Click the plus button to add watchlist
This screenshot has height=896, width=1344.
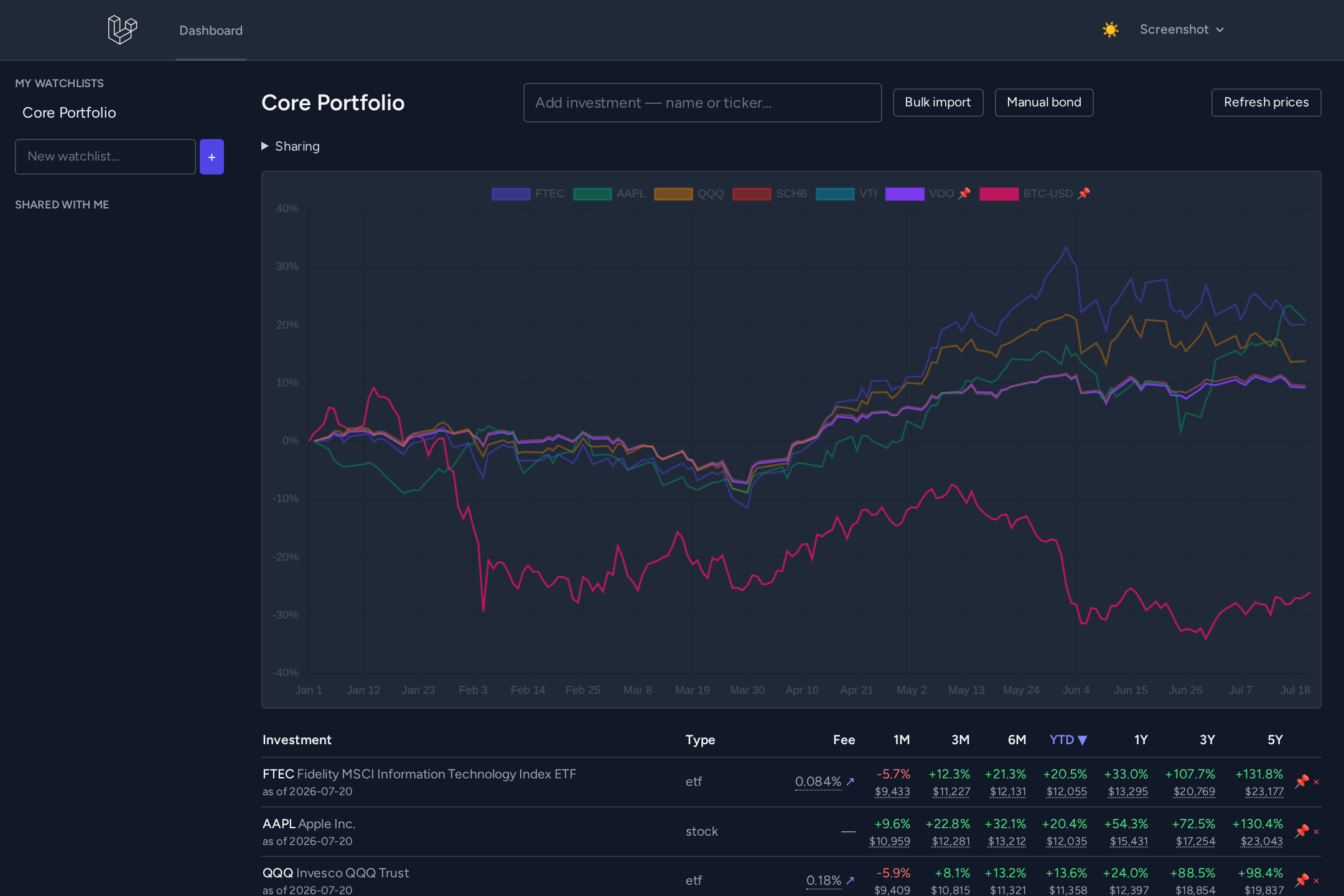[212, 157]
